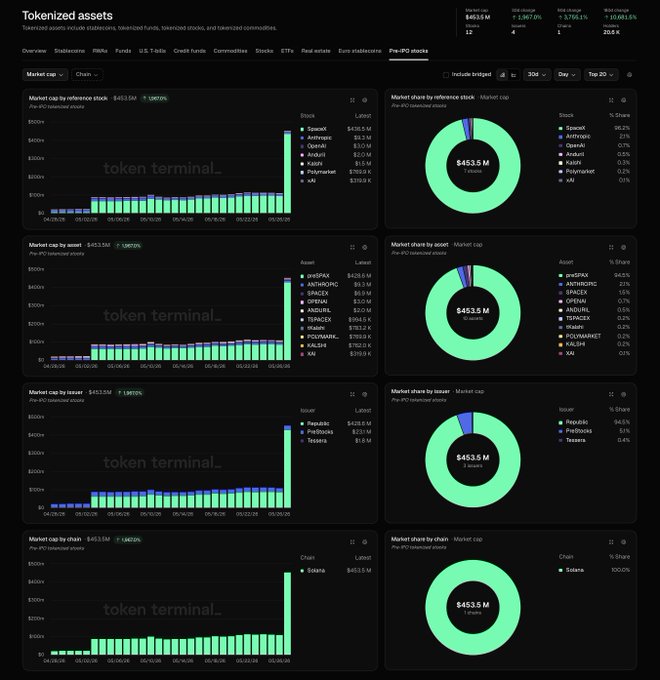The height and width of the screenshot is (680, 660).
Task: Click the tallest bar in Market cap by chain chart
Action: (x=288, y=613)
